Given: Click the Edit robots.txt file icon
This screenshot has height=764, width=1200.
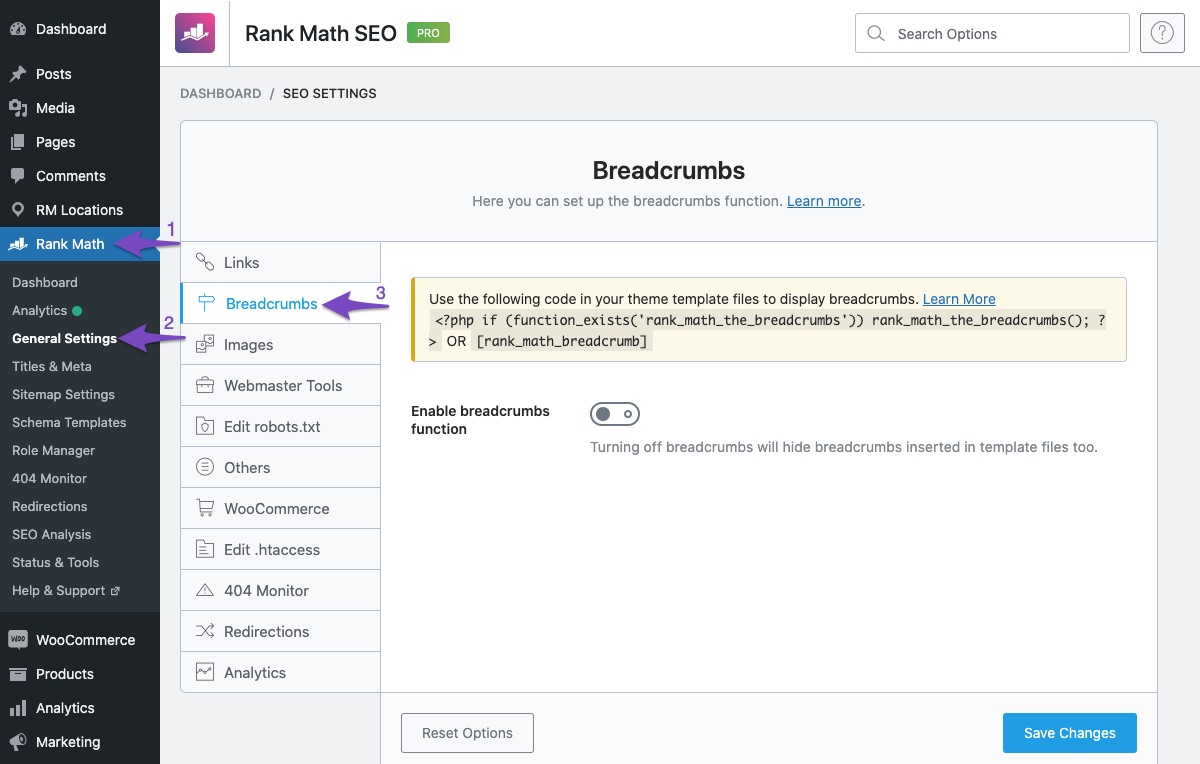Looking at the screenshot, I should click(x=205, y=426).
